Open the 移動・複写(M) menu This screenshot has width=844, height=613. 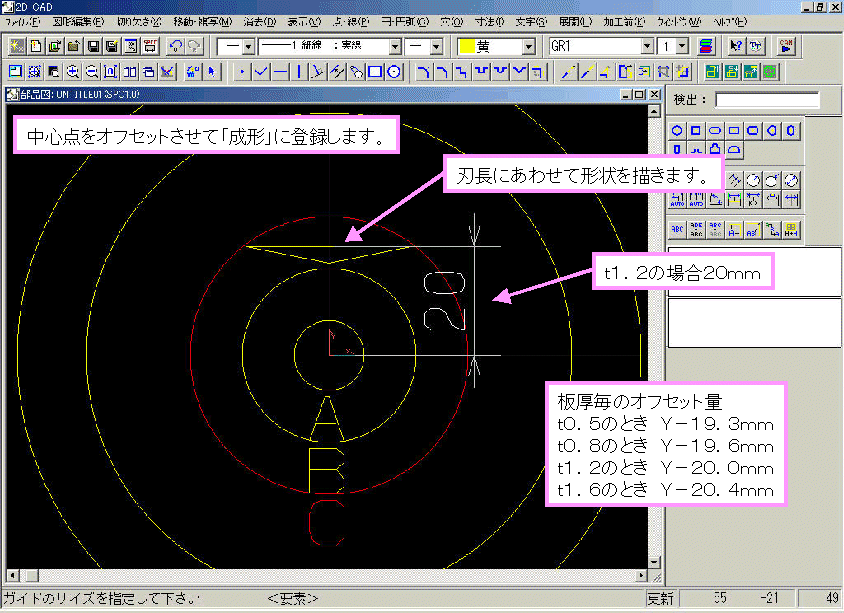tap(202, 22)
